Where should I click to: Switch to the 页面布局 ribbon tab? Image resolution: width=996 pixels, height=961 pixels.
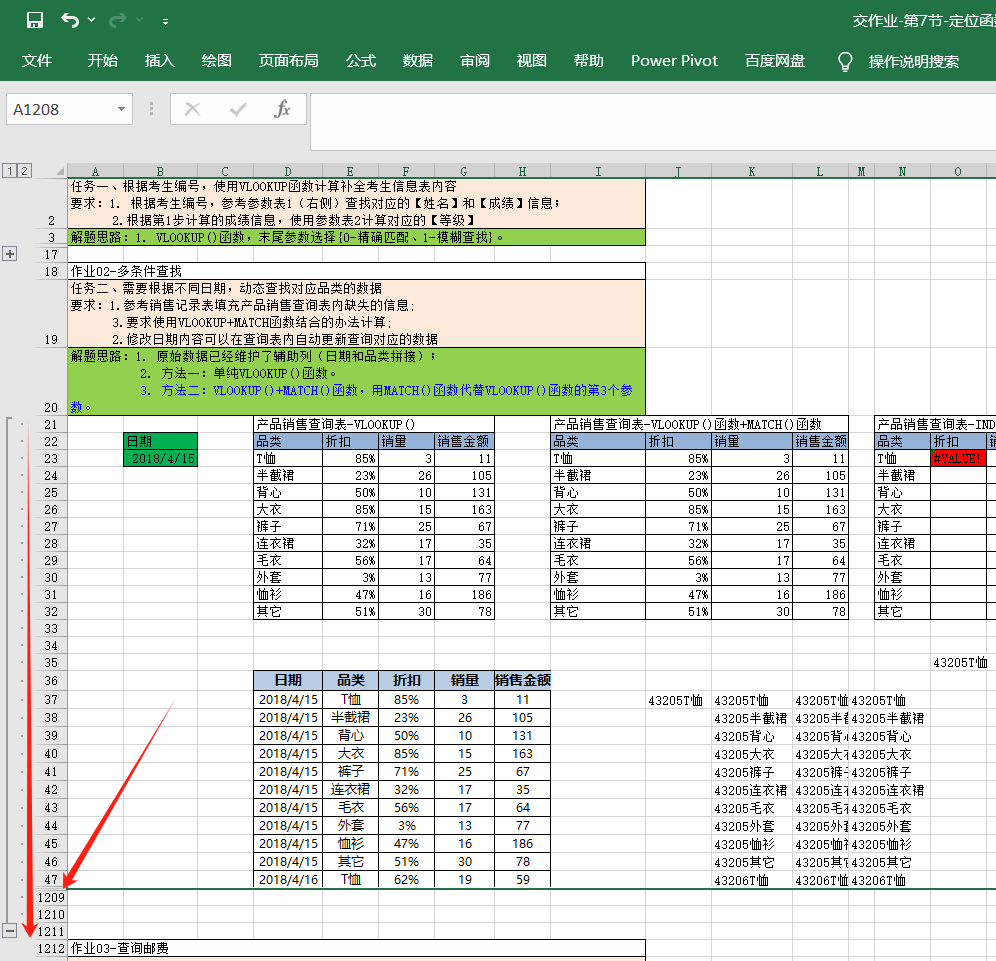288,61
